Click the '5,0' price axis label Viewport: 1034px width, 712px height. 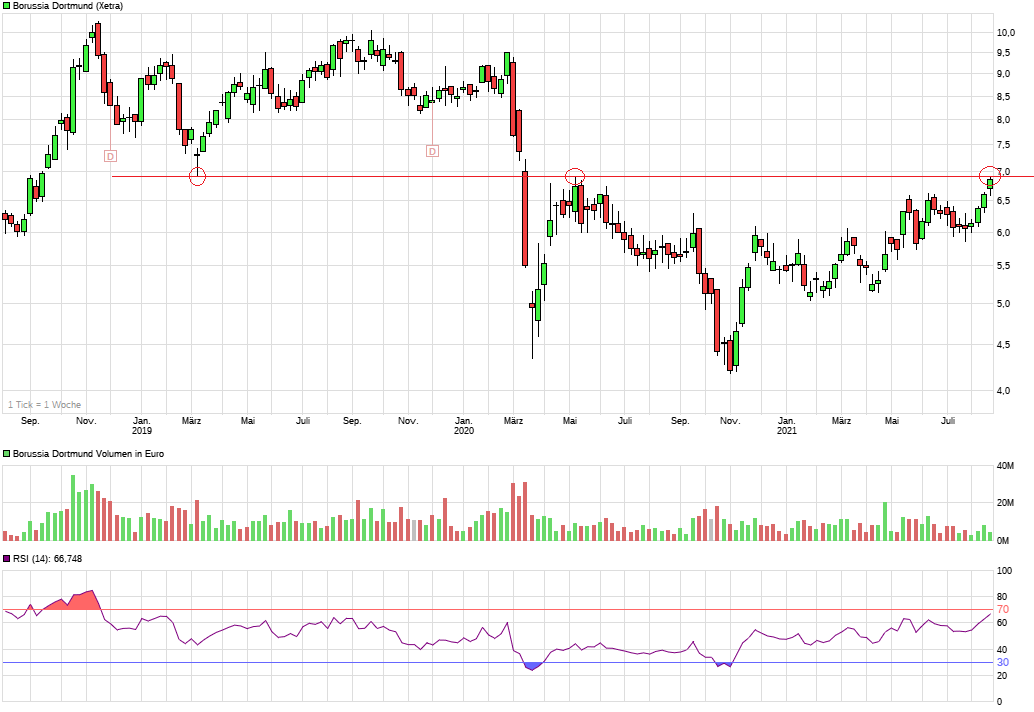(1003, 304)
